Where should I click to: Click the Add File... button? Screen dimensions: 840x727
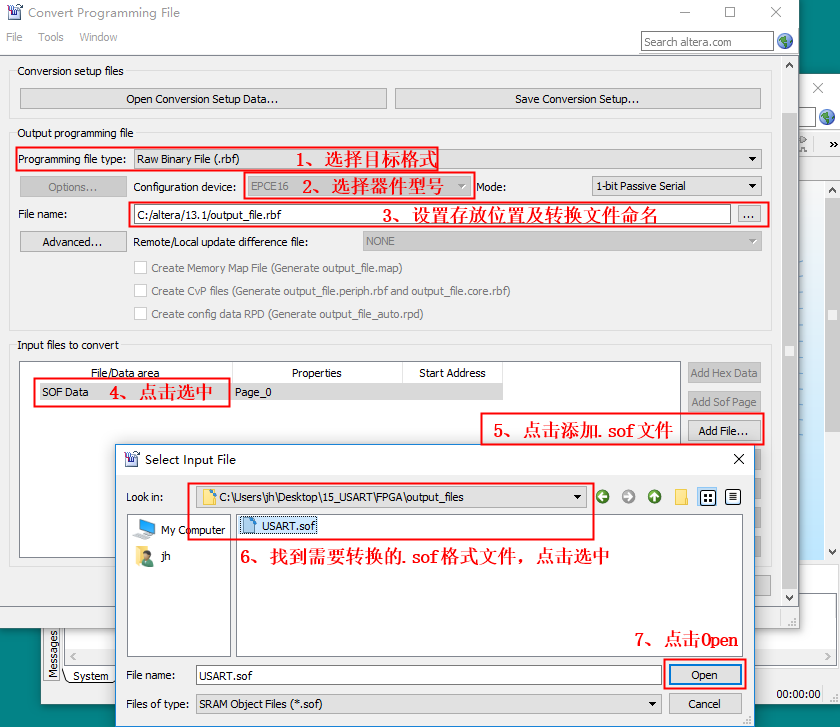tap(724, 431)
